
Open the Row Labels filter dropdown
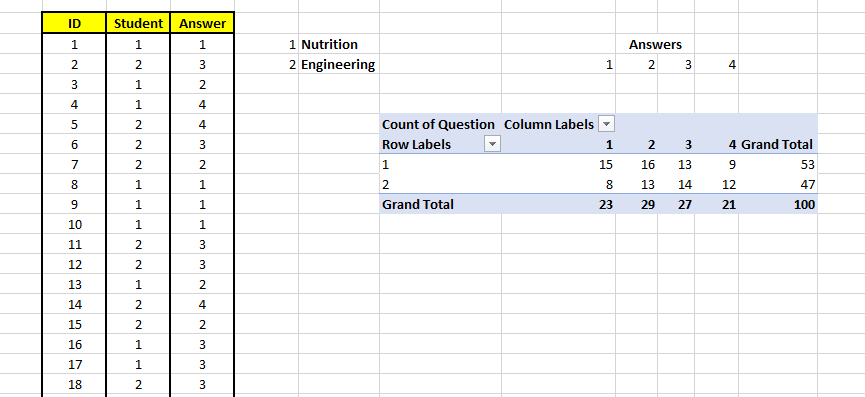[492, 144]
